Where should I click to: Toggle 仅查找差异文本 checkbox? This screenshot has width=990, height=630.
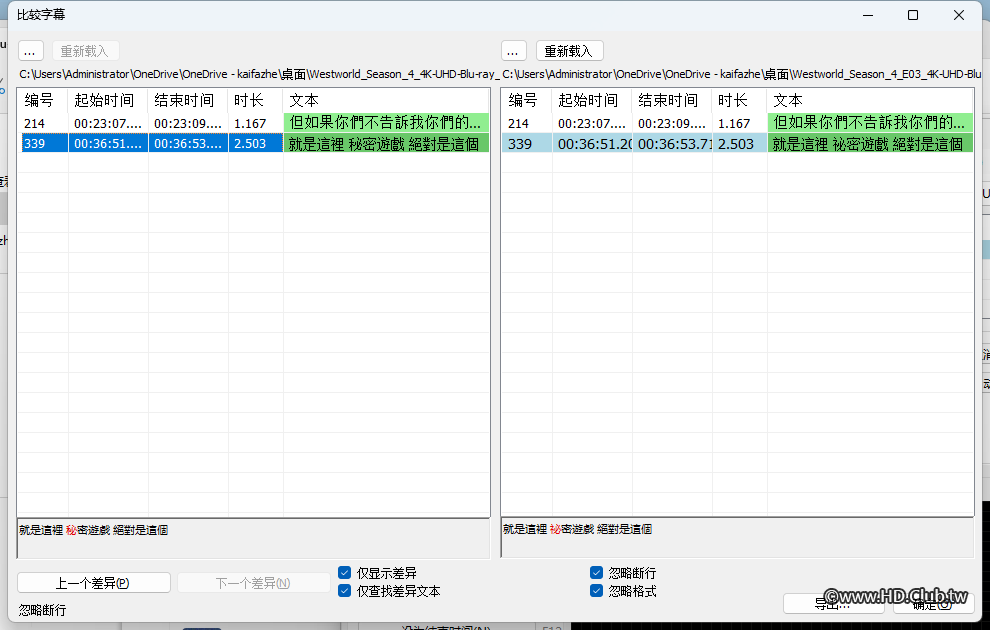pyautogui.click(x=345, y=591)
